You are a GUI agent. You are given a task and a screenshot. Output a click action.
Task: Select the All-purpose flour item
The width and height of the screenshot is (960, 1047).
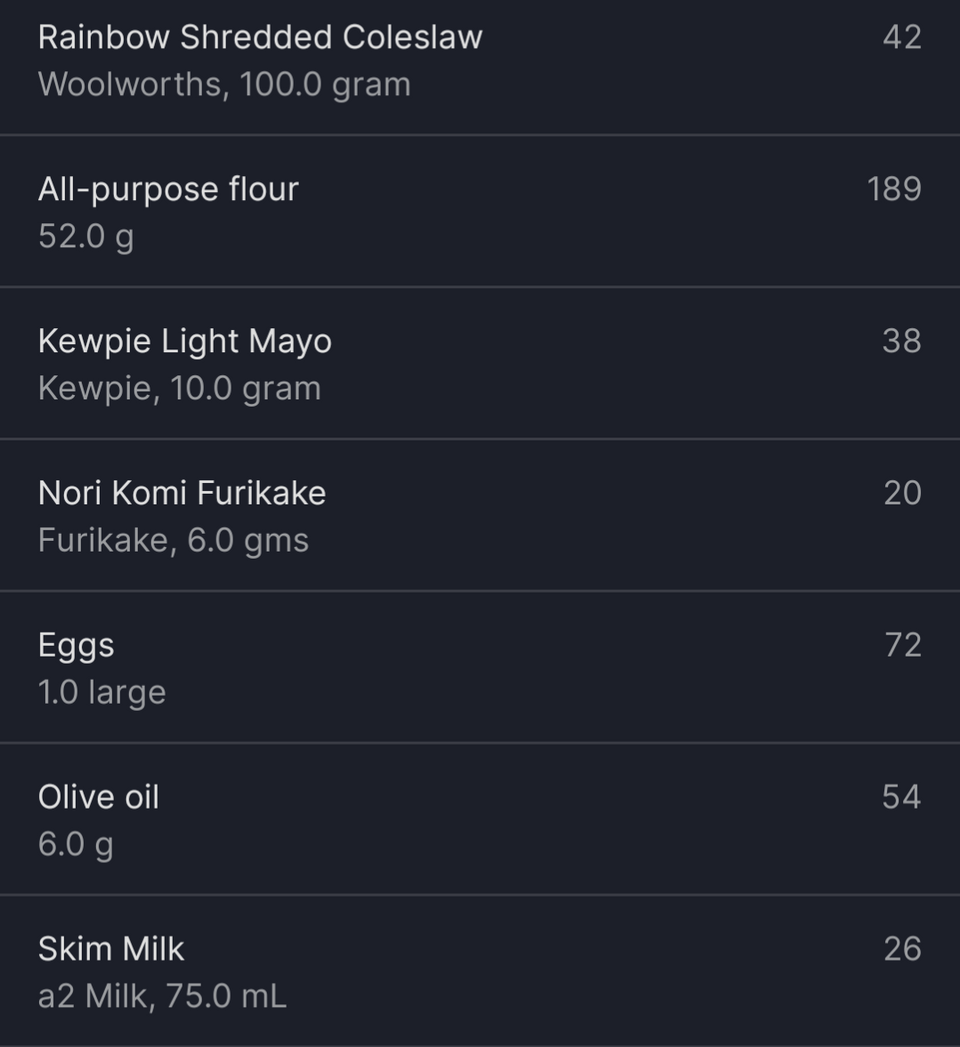tap(480, 212)
